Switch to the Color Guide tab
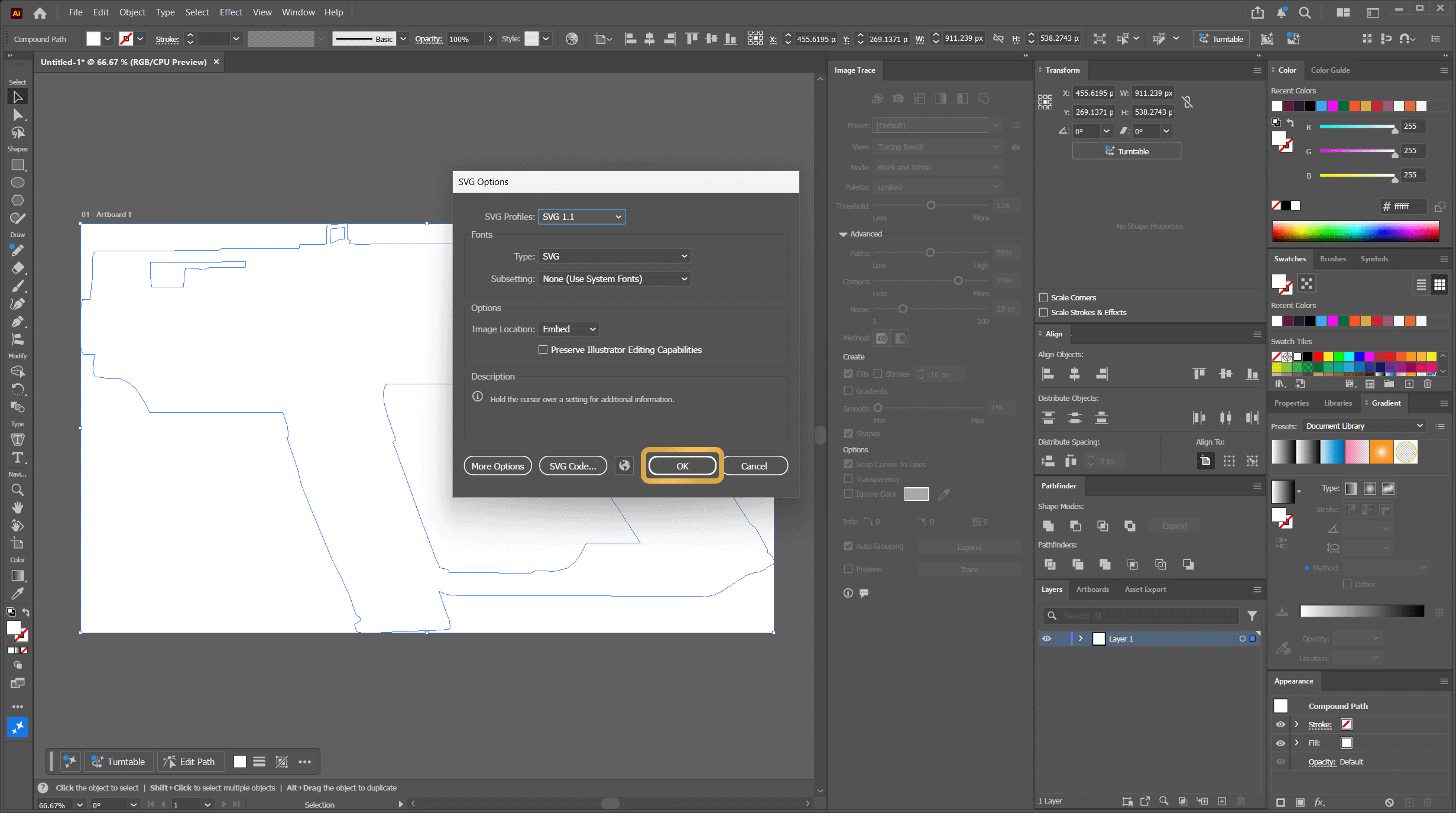 (x=1330, y=70)
